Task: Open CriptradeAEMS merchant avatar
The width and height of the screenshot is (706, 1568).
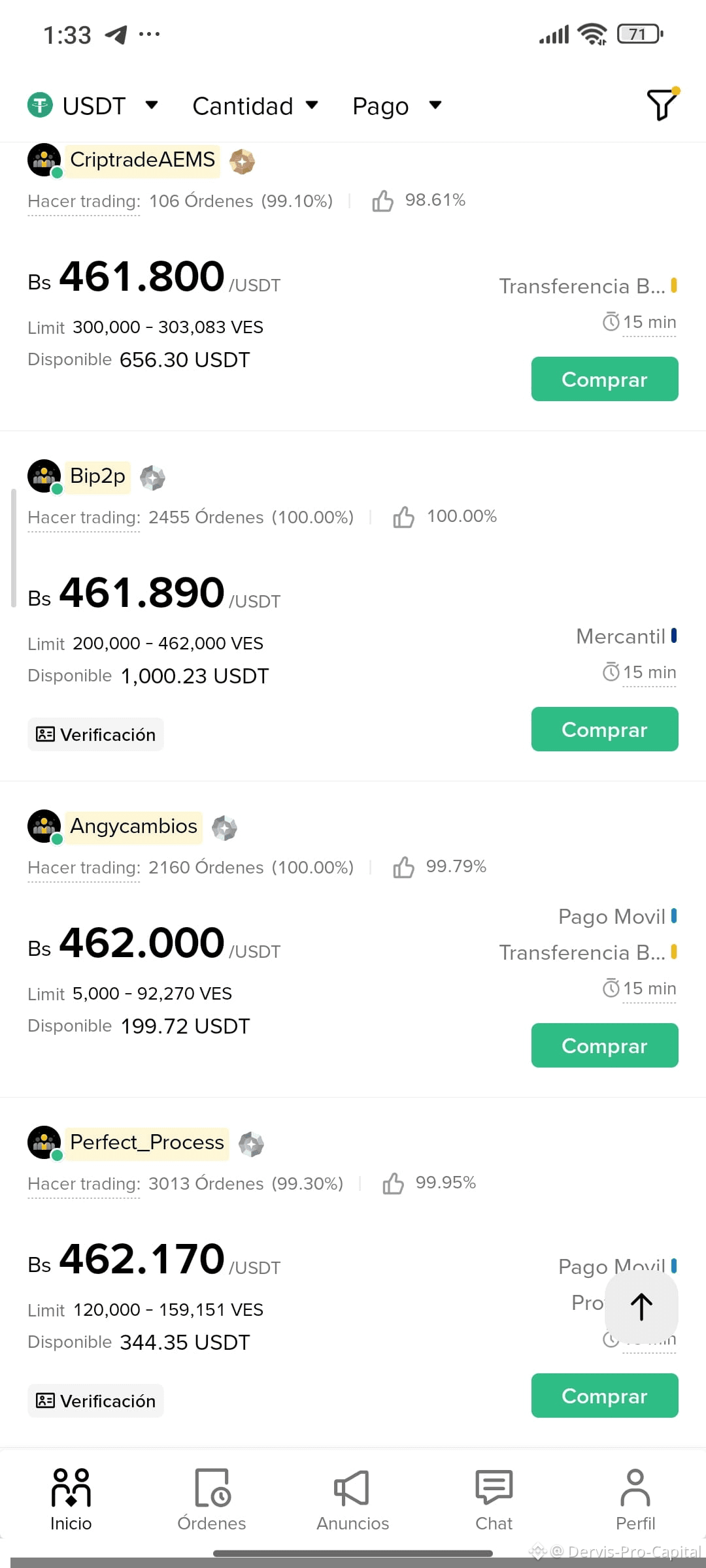Action: [44, 160]
